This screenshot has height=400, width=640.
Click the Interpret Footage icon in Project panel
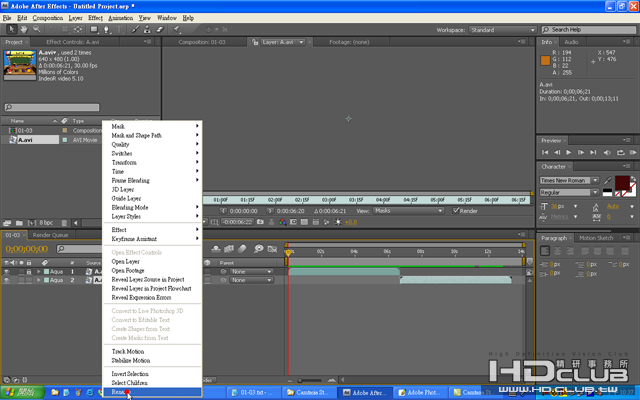point(7,223)
